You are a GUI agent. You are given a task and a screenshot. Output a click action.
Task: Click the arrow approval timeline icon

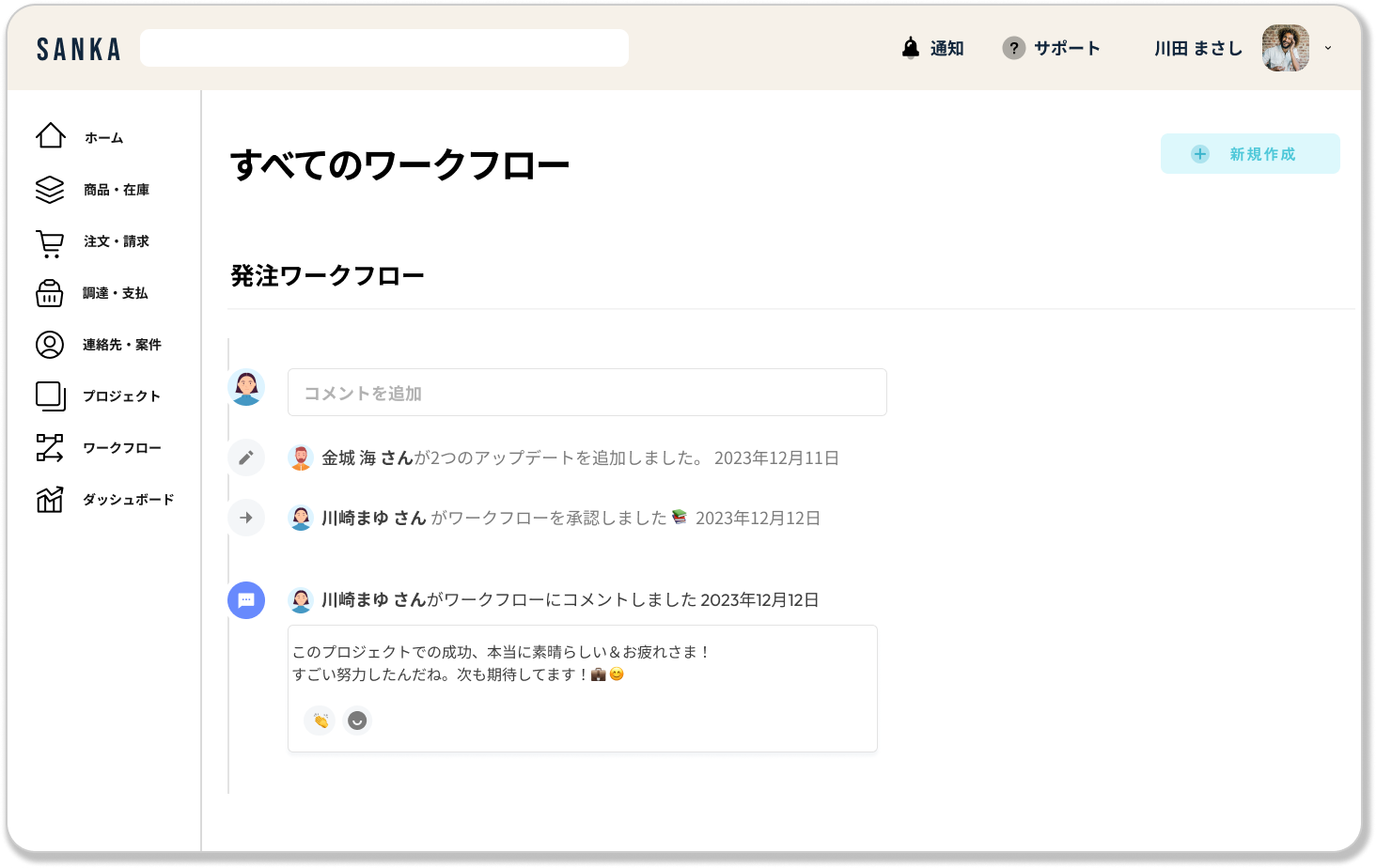pyautogui.click(x=246, y=518)
